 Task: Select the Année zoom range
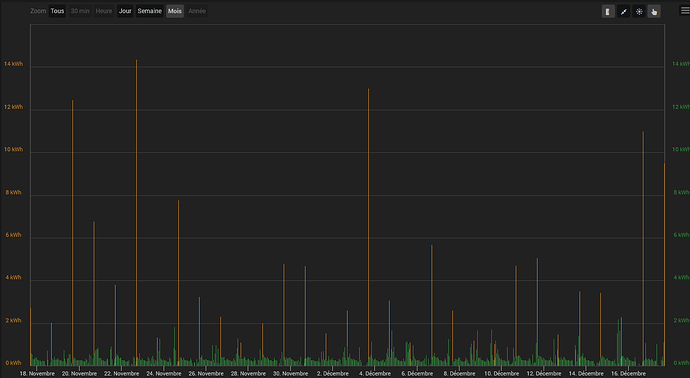pos(197,11)
